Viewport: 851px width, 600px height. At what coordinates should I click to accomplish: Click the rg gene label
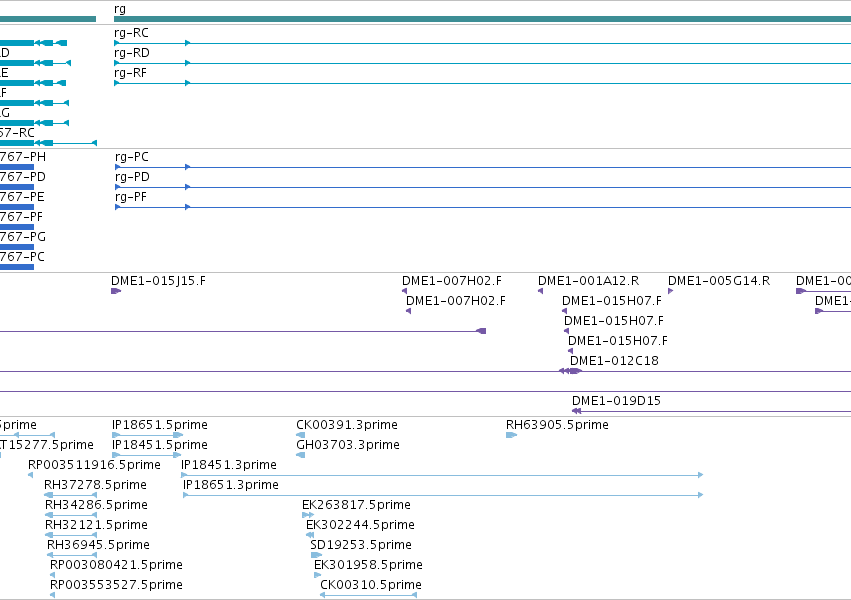tap(120, 9)
